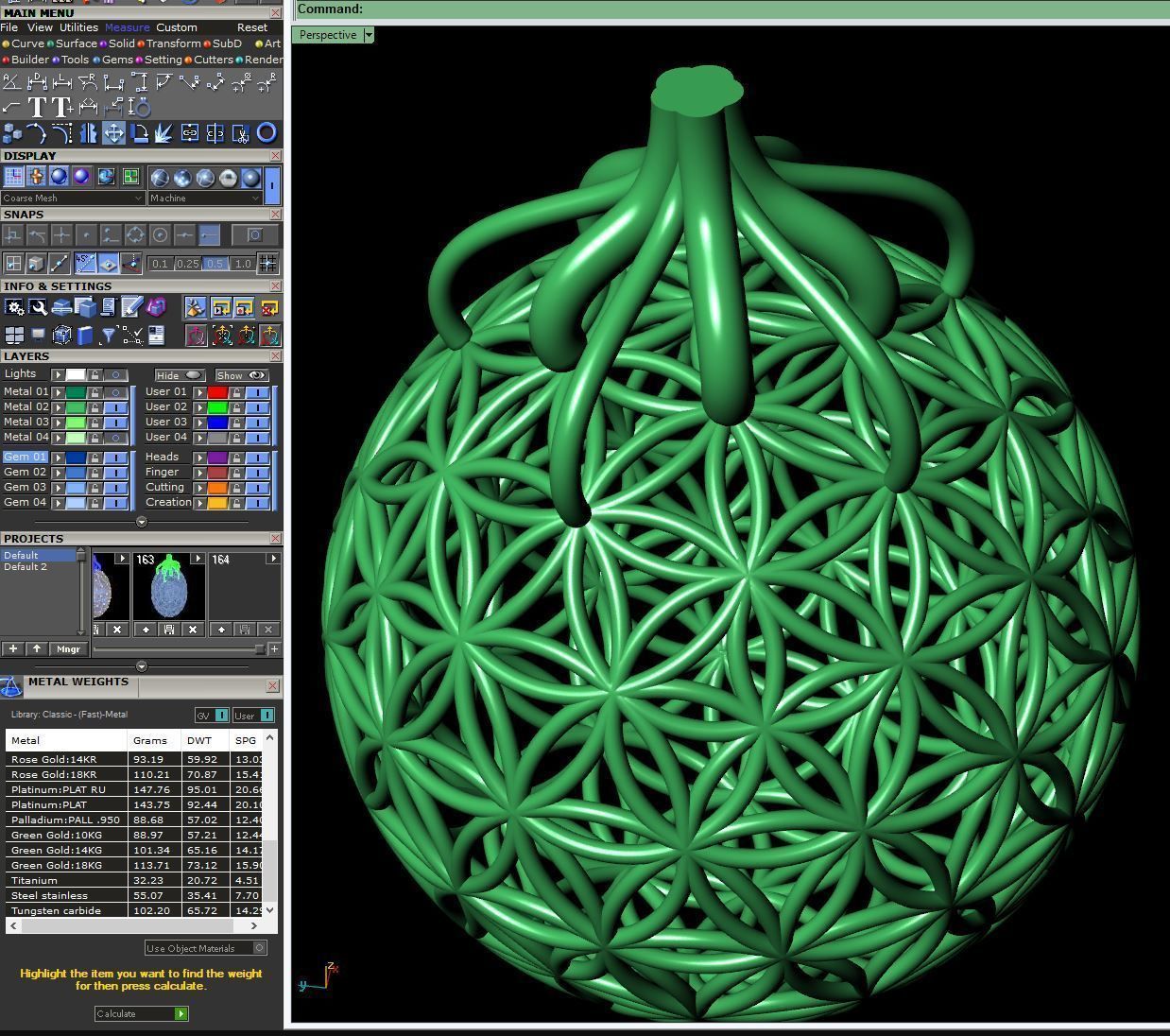Open the Perspective viewport dropdown arrow
1170x1036 pixels.
pos(369,35)
